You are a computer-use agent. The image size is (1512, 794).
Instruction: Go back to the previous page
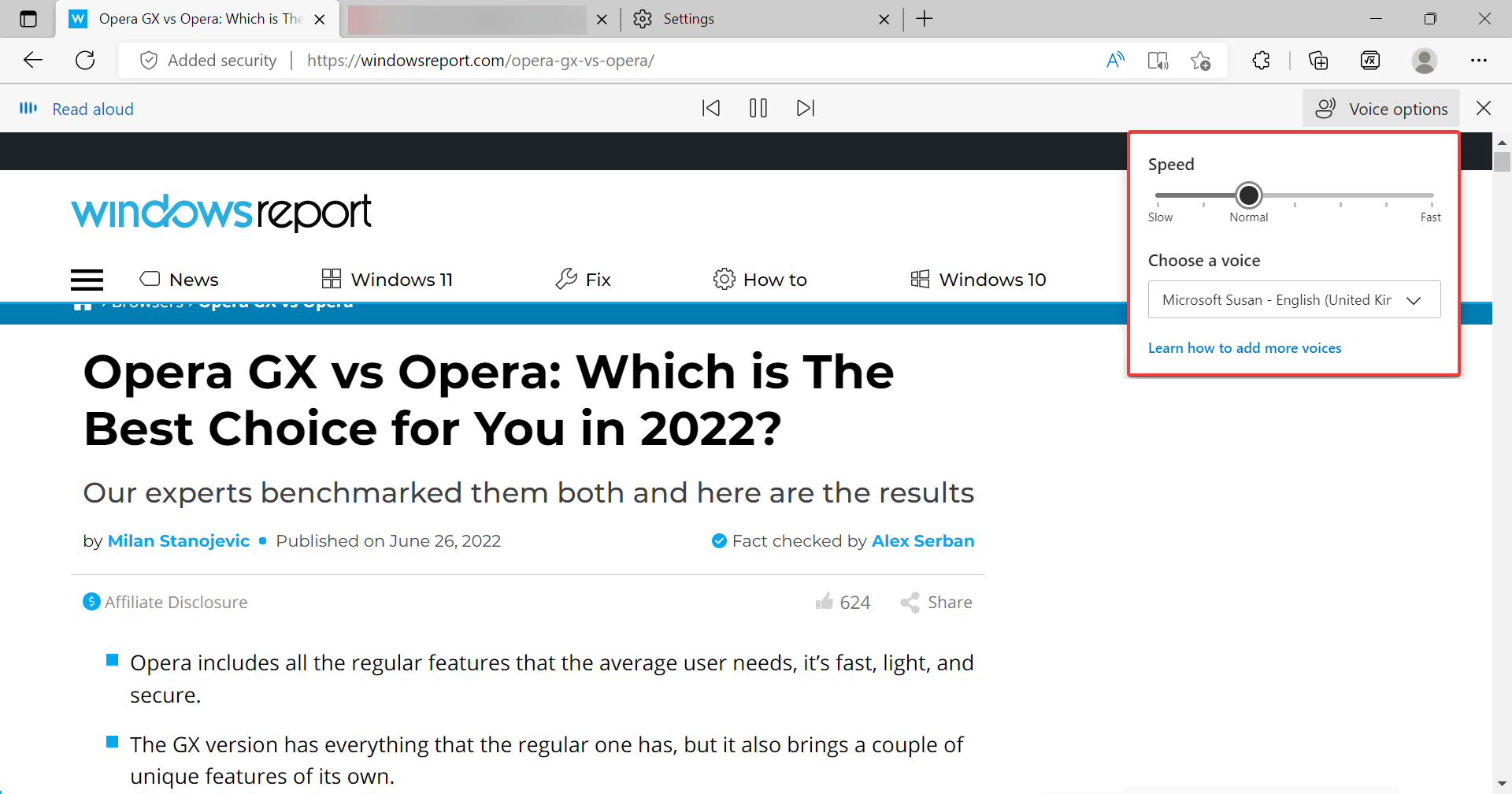pyautogui.click(x=33, y=61)
